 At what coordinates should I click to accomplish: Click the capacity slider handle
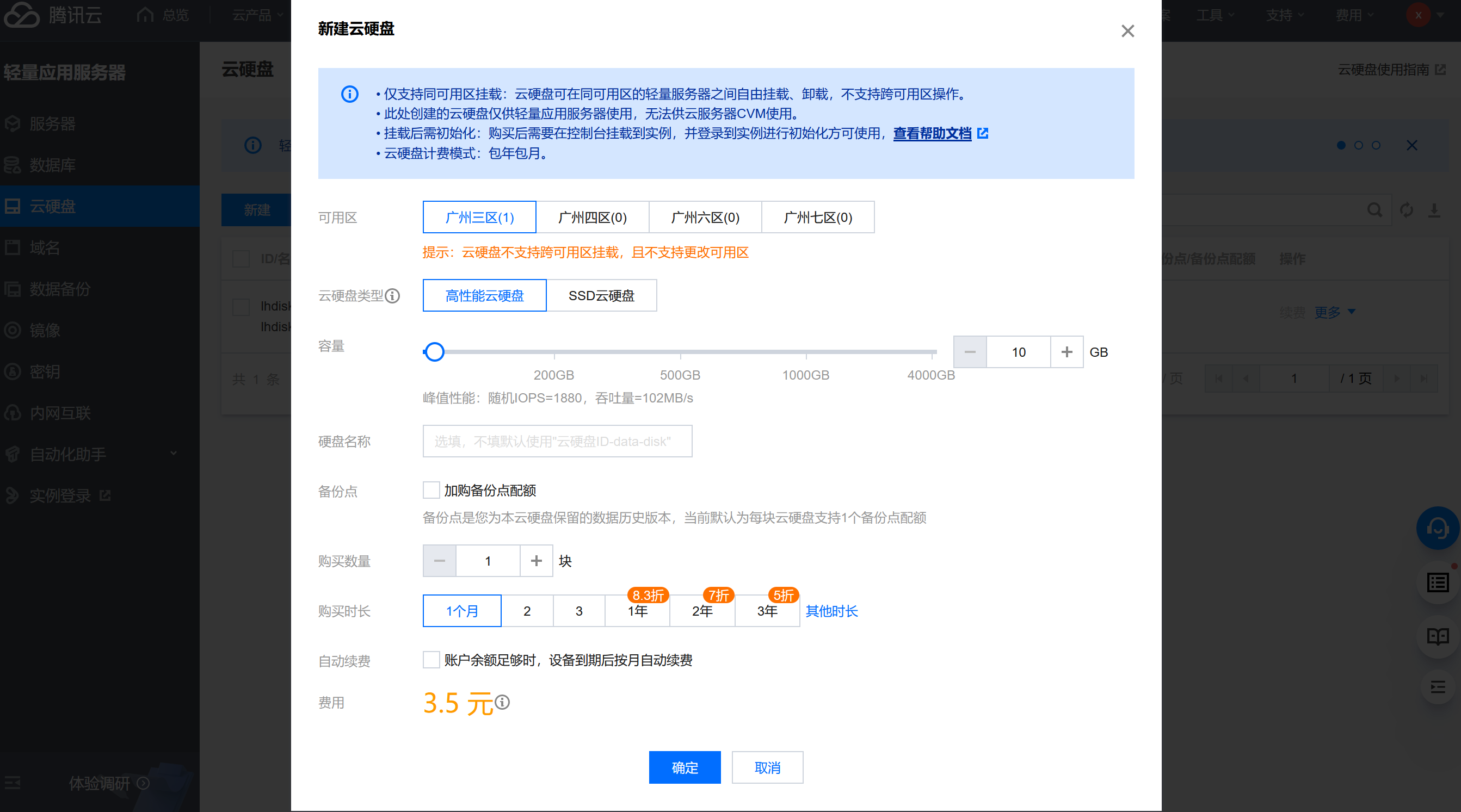pyautogui.click(x=434, y=352)
